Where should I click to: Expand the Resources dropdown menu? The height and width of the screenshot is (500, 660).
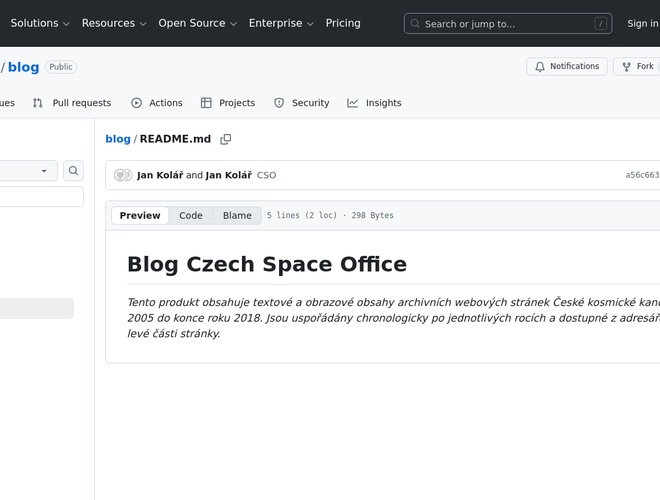114,23
